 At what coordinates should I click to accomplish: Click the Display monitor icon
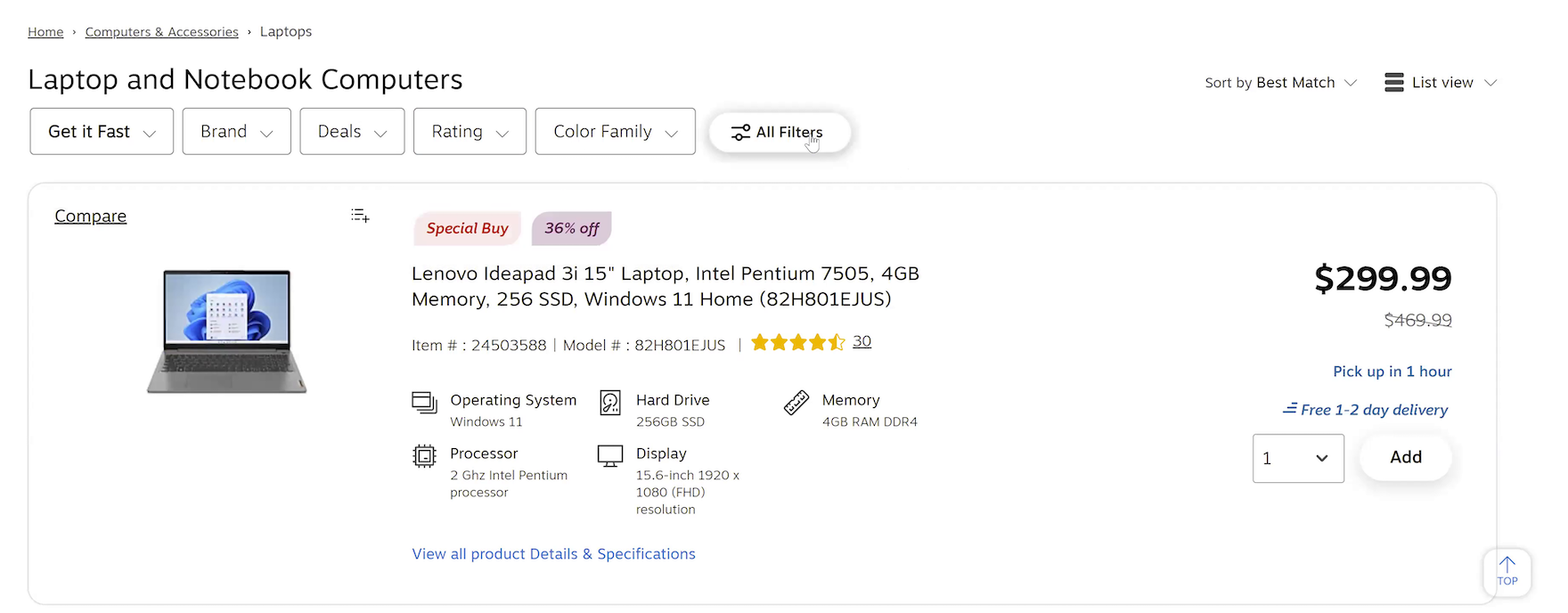click(x=610, y=456)
